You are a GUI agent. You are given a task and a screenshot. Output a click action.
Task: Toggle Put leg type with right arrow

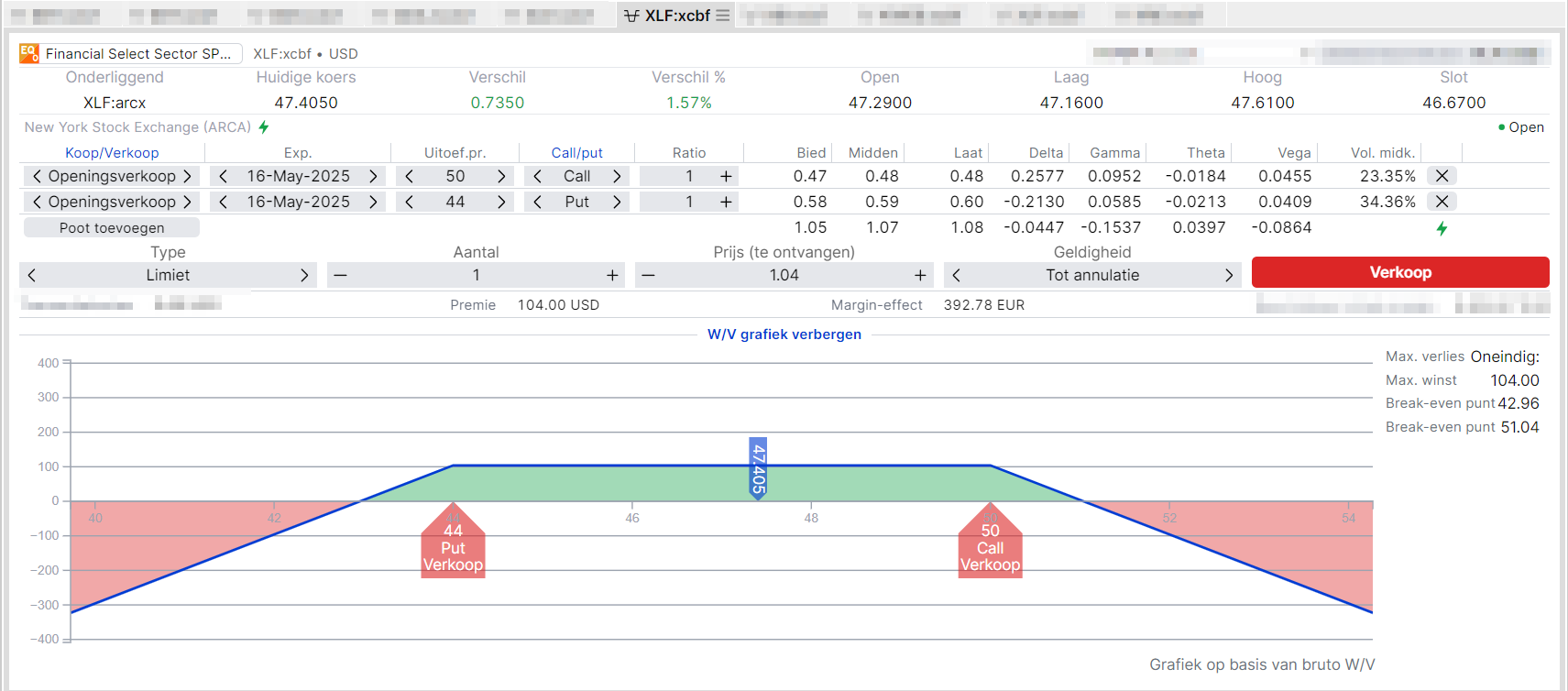(x=617, y=202)
